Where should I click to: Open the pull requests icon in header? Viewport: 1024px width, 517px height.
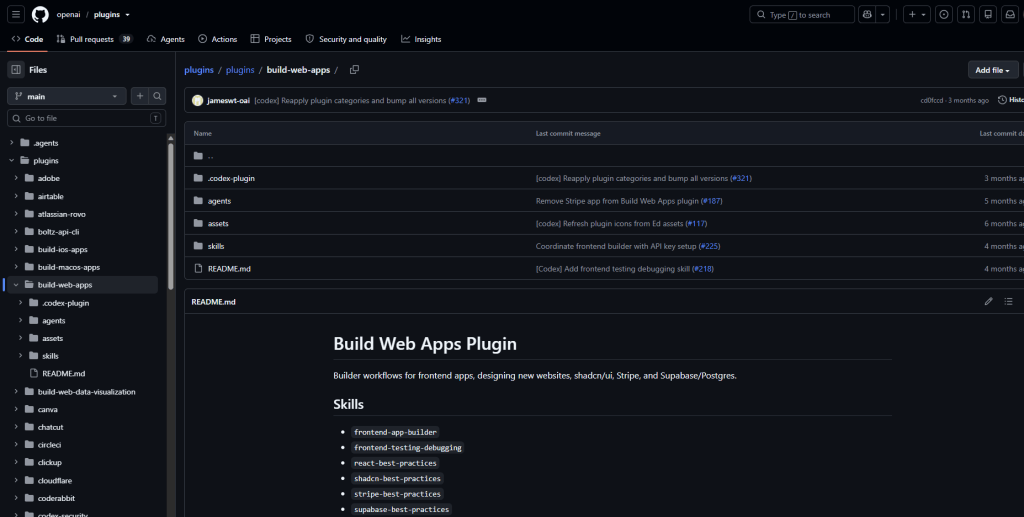pos(966,14)
